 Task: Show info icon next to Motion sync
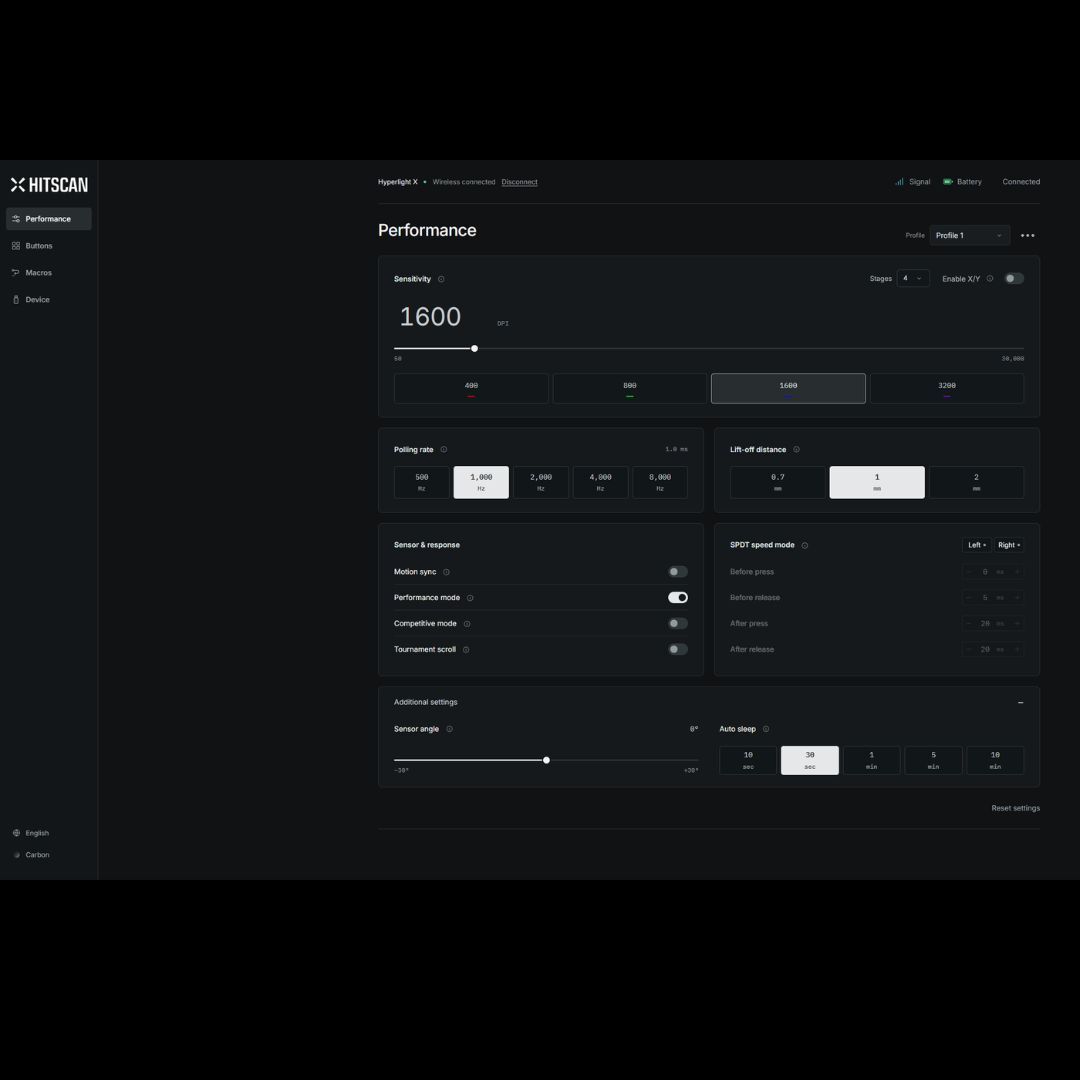pos(446,572)
